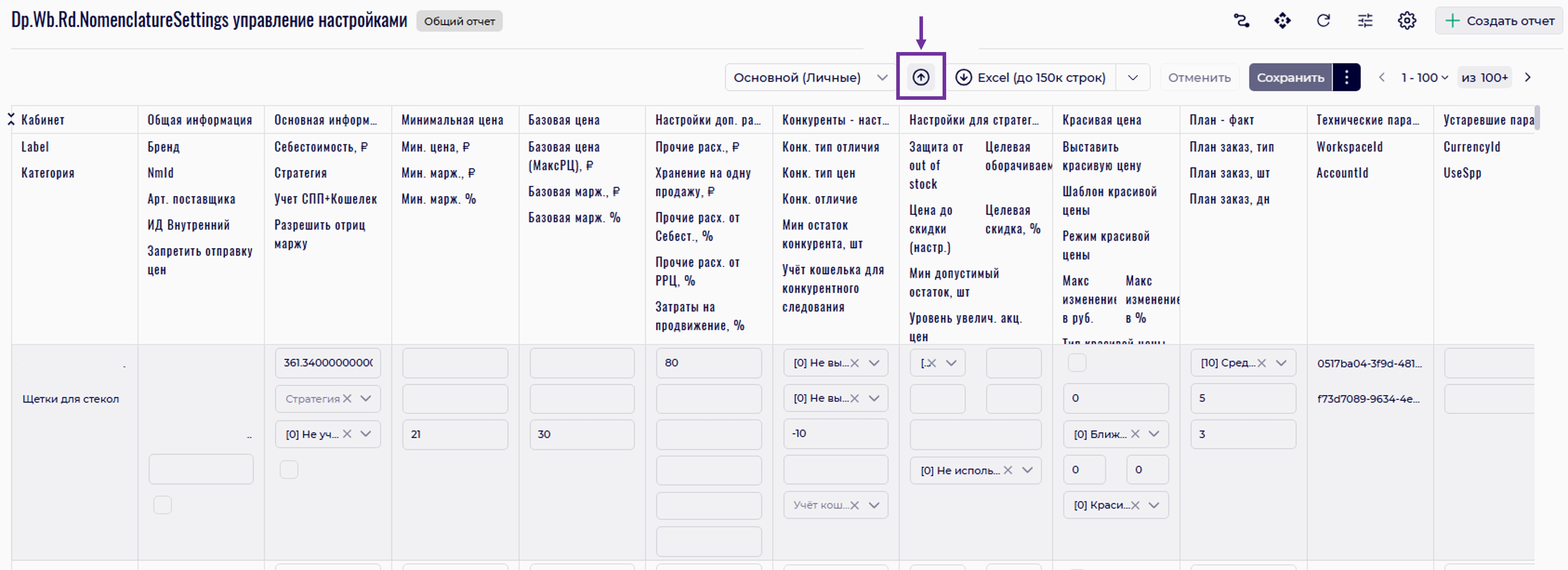
Task: Go to next page arrow
Action: 1527,77
